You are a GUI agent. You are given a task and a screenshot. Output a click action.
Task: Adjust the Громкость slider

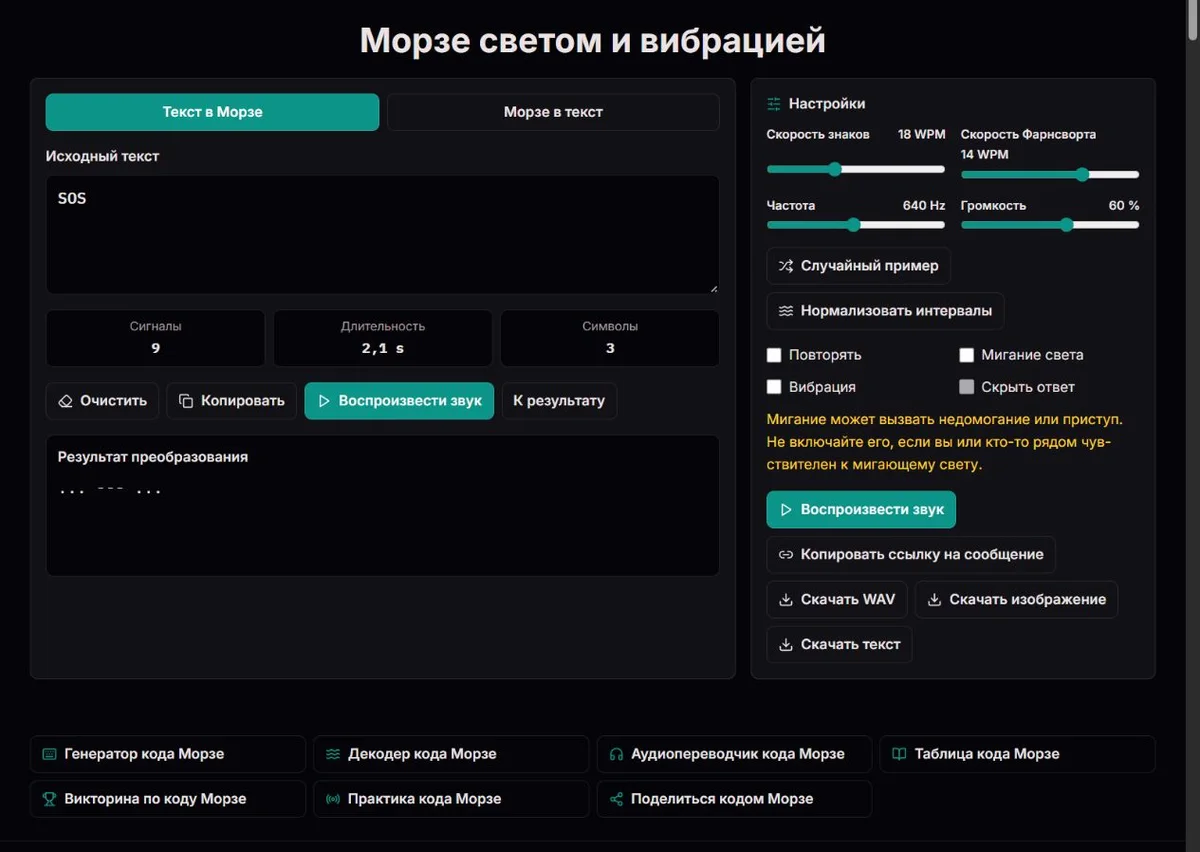tap(1050, 225)
